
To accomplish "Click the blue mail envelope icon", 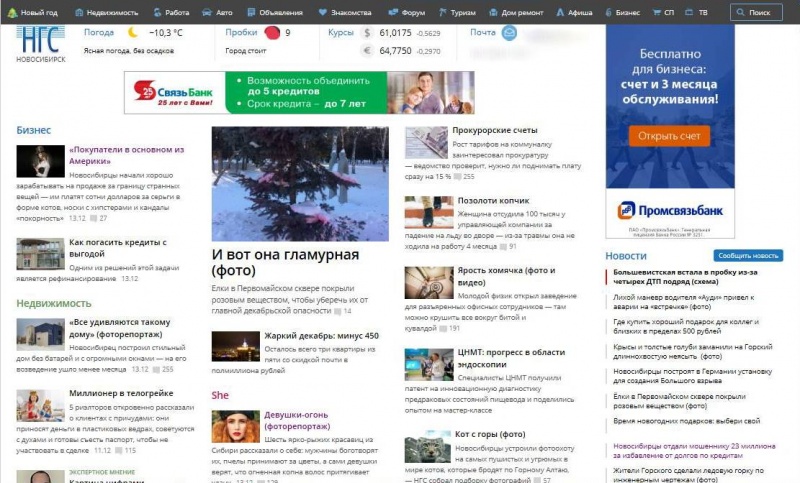I will pos(509,33).
